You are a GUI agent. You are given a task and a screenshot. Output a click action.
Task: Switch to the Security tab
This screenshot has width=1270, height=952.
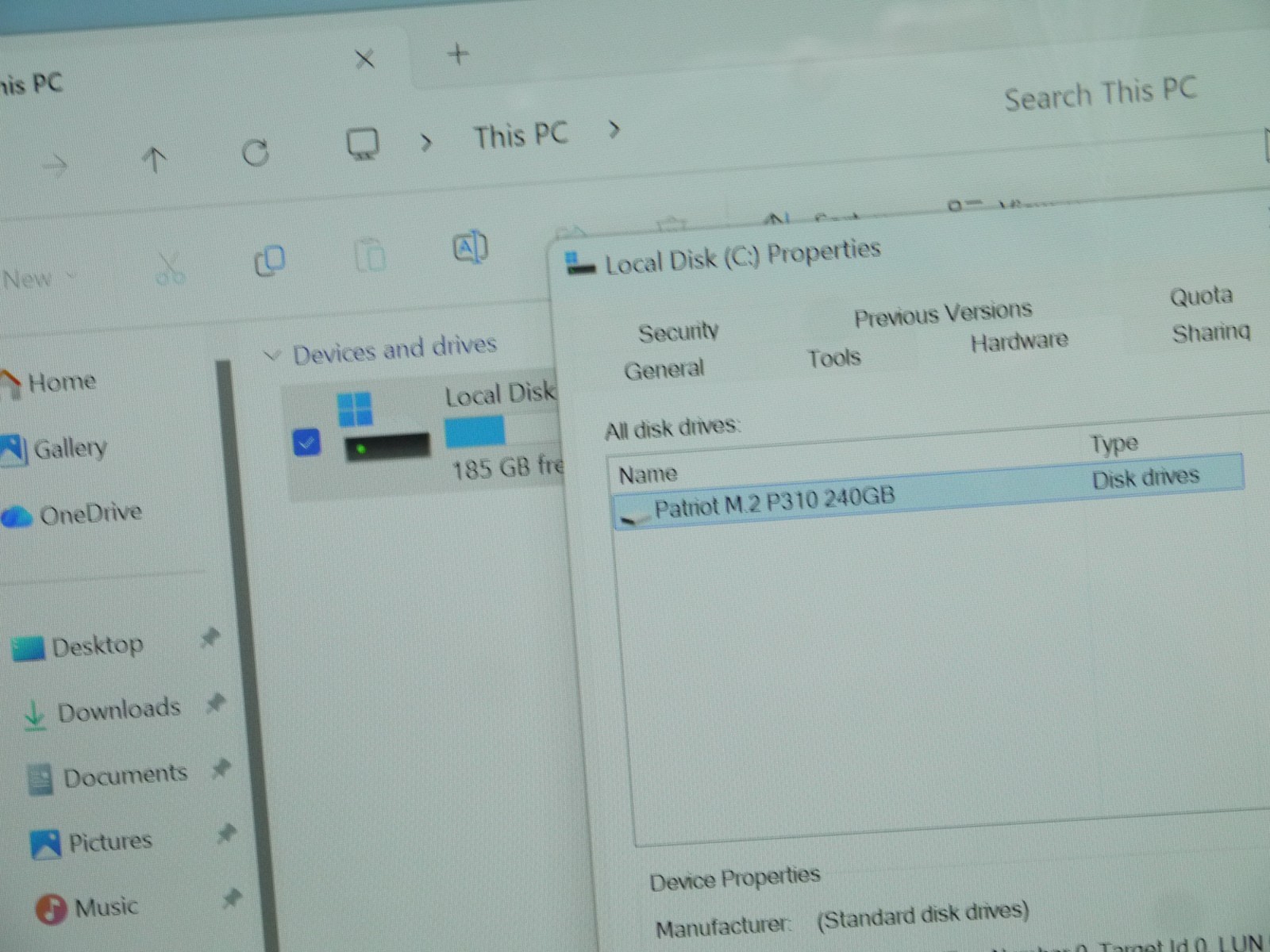679,332
